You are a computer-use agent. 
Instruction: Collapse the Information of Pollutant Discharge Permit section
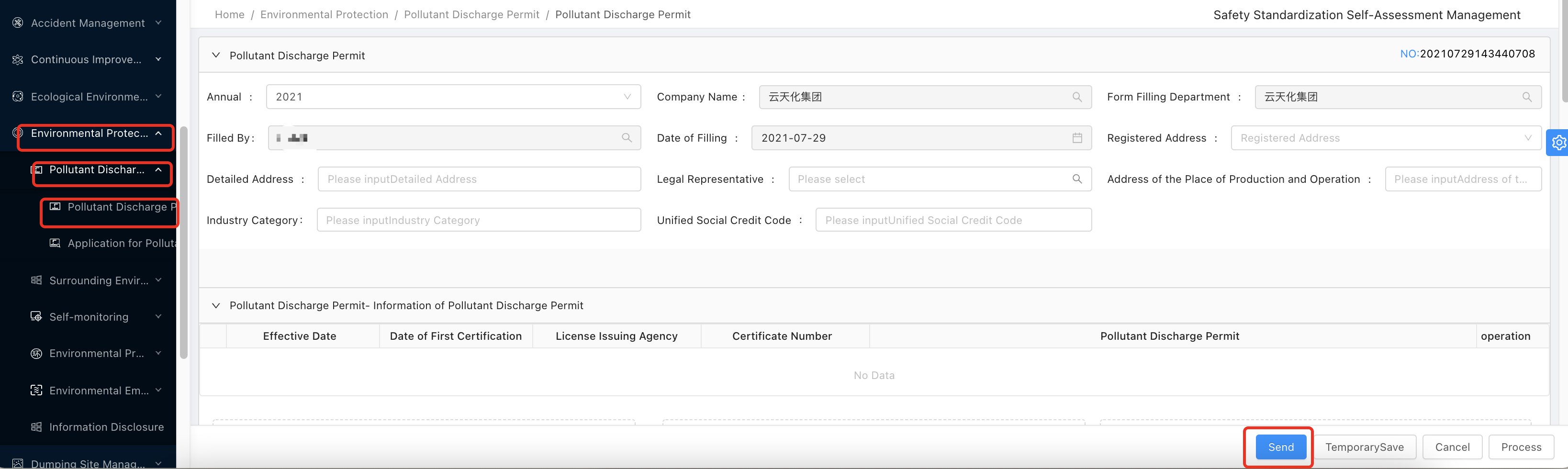215,305
